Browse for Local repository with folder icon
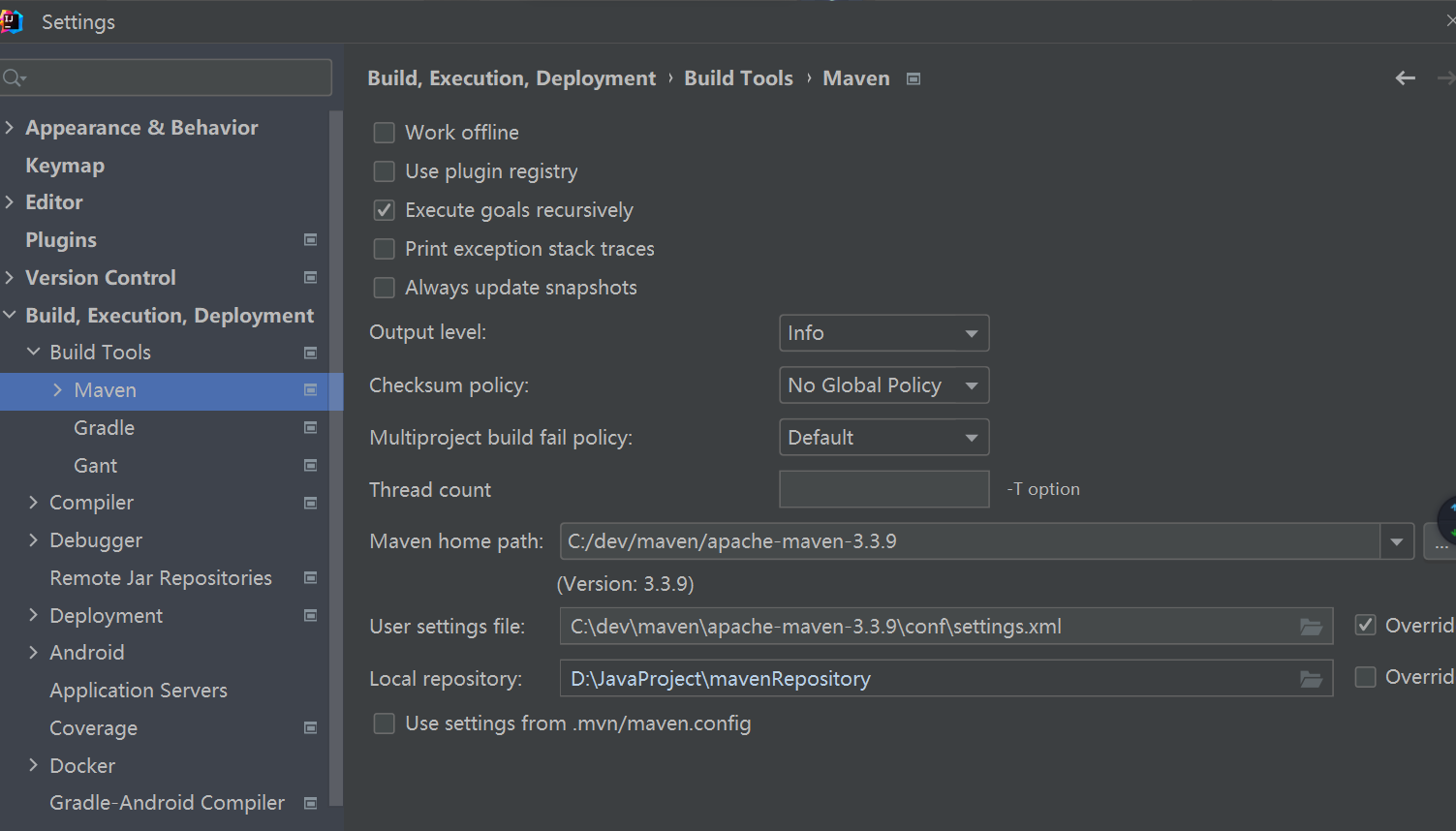1456x831 pixels. point(1311,679)
